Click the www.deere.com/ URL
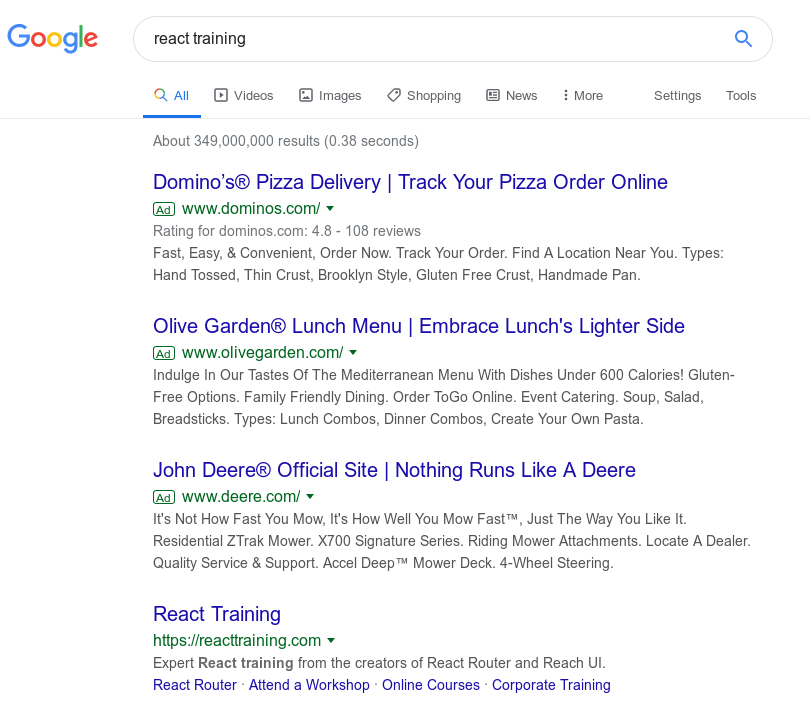This screenshot has width=810, height=714. [x=241, y=497]
